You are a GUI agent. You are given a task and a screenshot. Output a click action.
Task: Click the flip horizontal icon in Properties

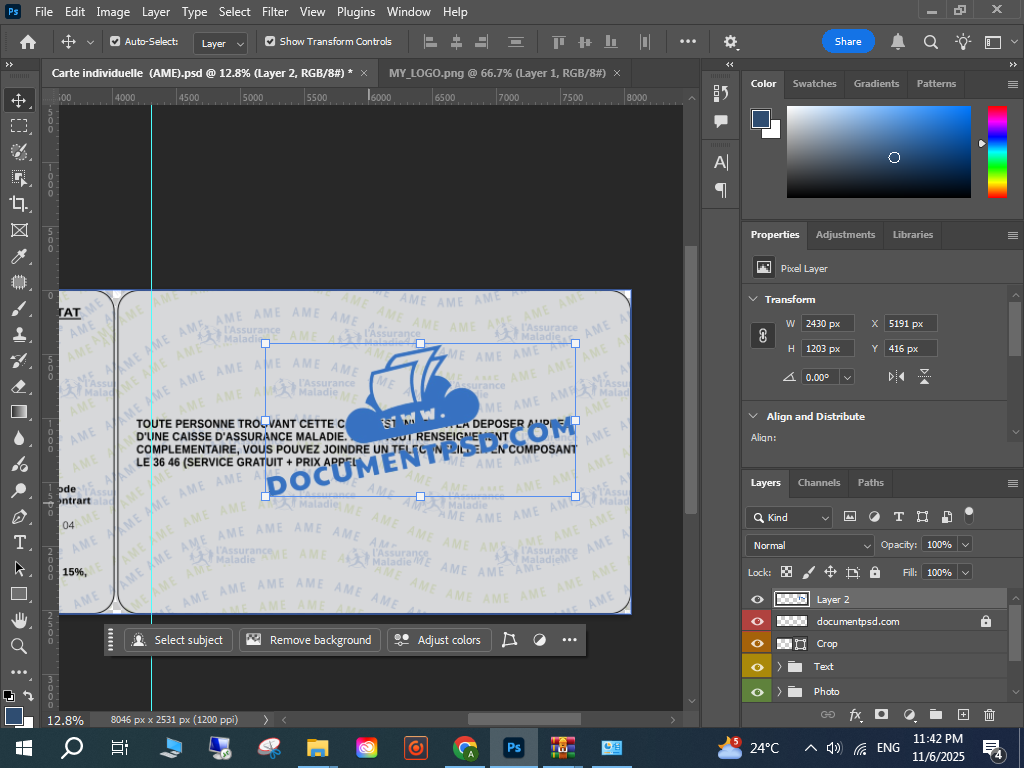click(x=896, y=377)
